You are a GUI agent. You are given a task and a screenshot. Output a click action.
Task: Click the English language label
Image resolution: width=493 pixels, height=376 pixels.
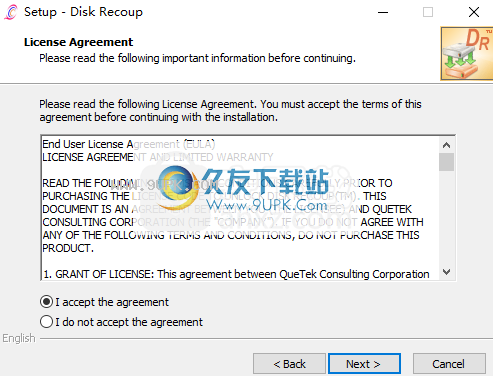(x=19, y=338)
